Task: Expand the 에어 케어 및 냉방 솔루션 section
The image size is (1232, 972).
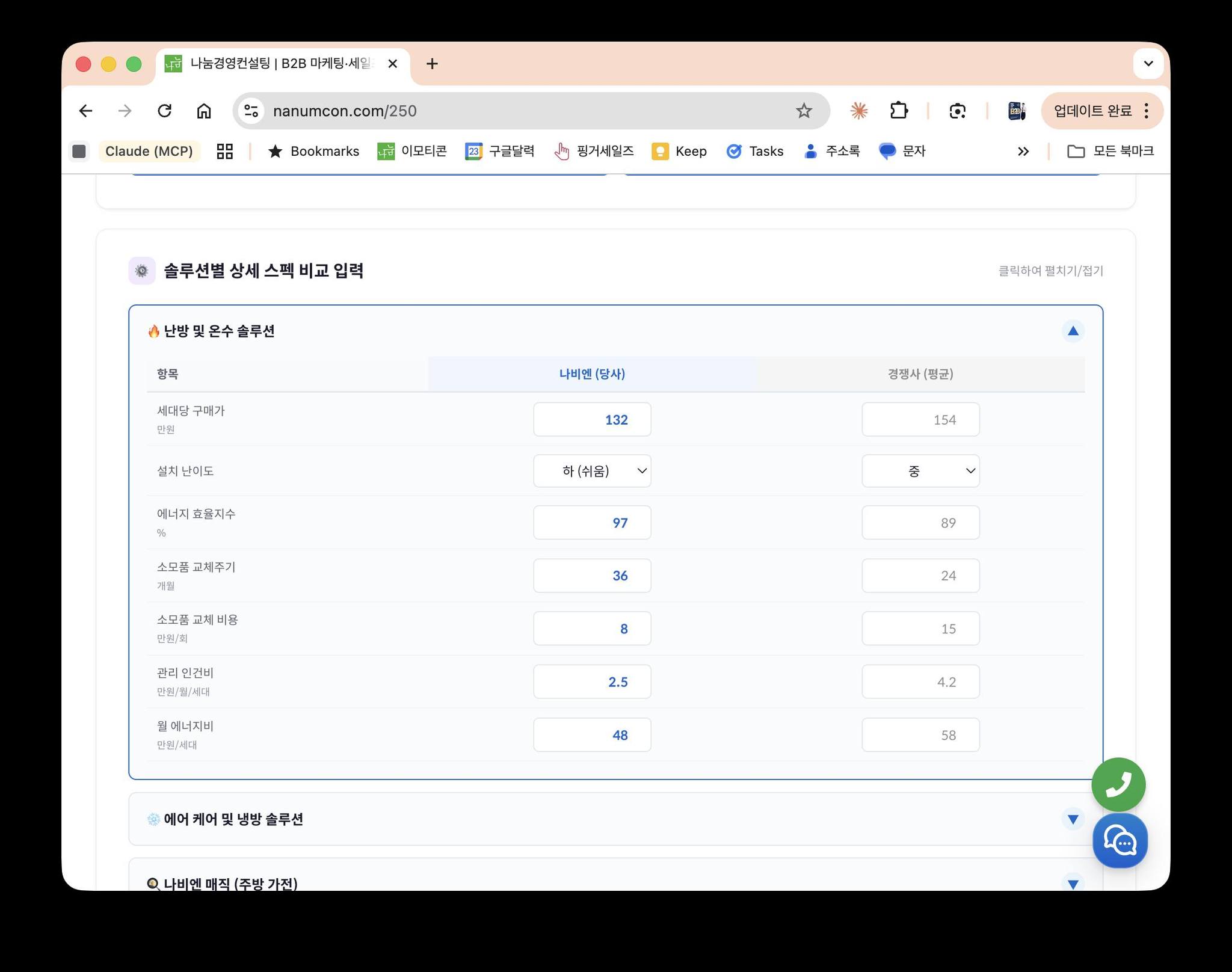Action: click(x=1073, y=819)
